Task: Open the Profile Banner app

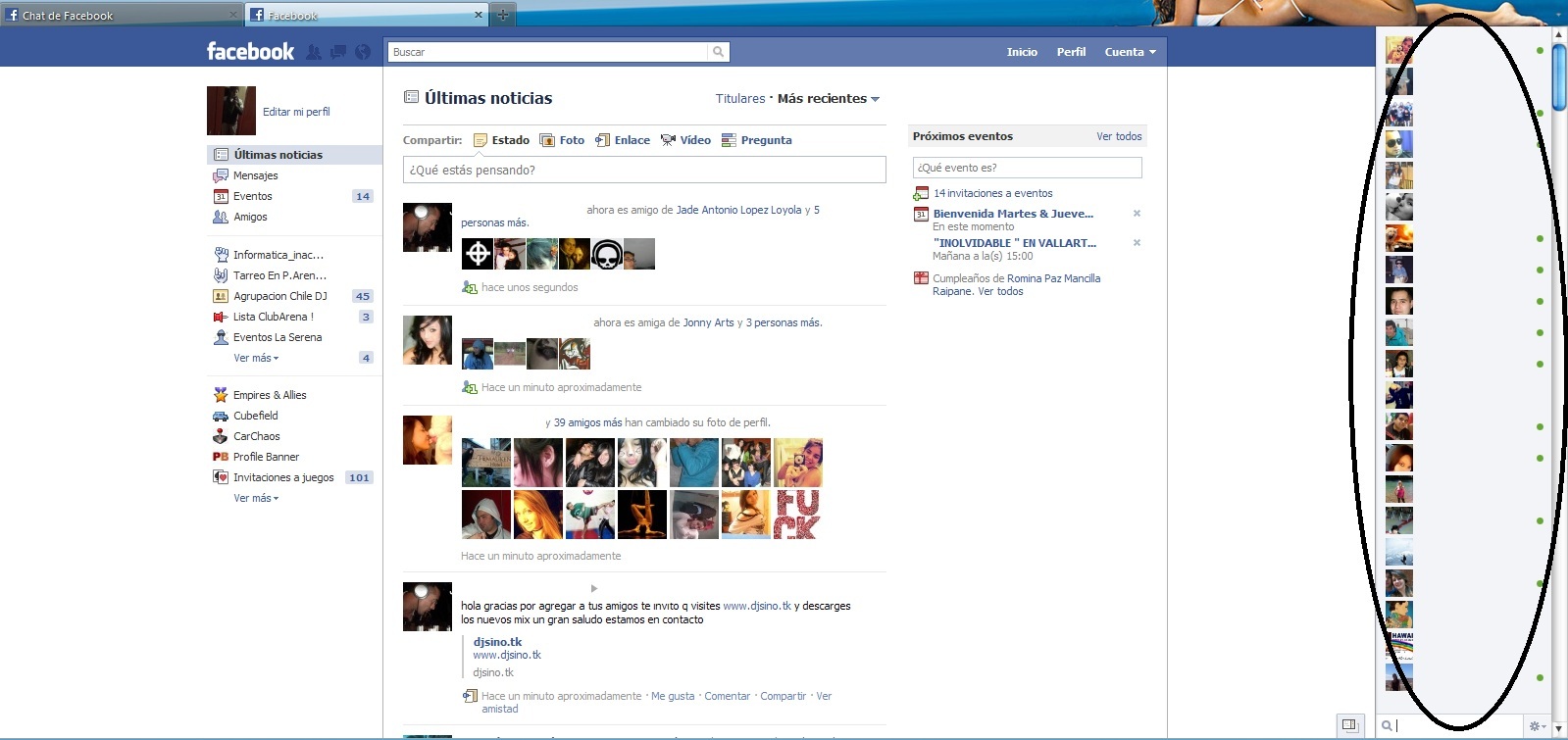Action: pos(266,457)
